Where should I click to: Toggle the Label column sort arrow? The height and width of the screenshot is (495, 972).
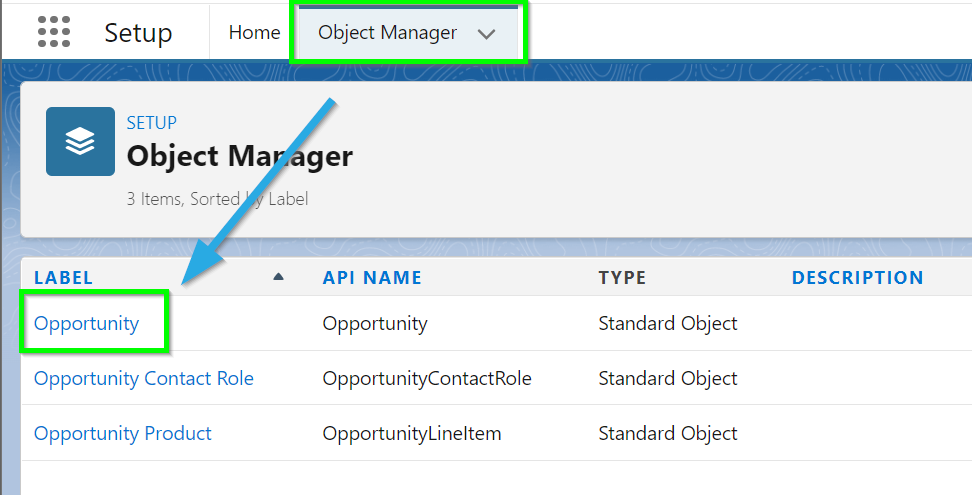point(278,277)
